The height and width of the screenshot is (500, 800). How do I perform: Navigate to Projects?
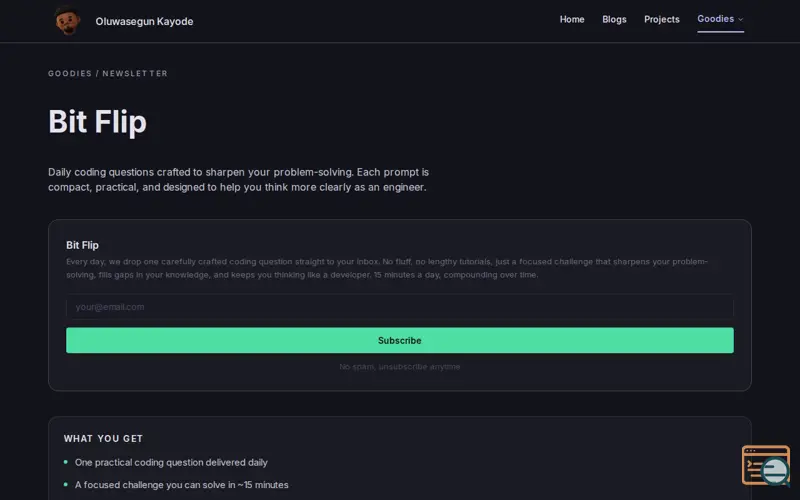pyautogui.click(x=662, y=19)
